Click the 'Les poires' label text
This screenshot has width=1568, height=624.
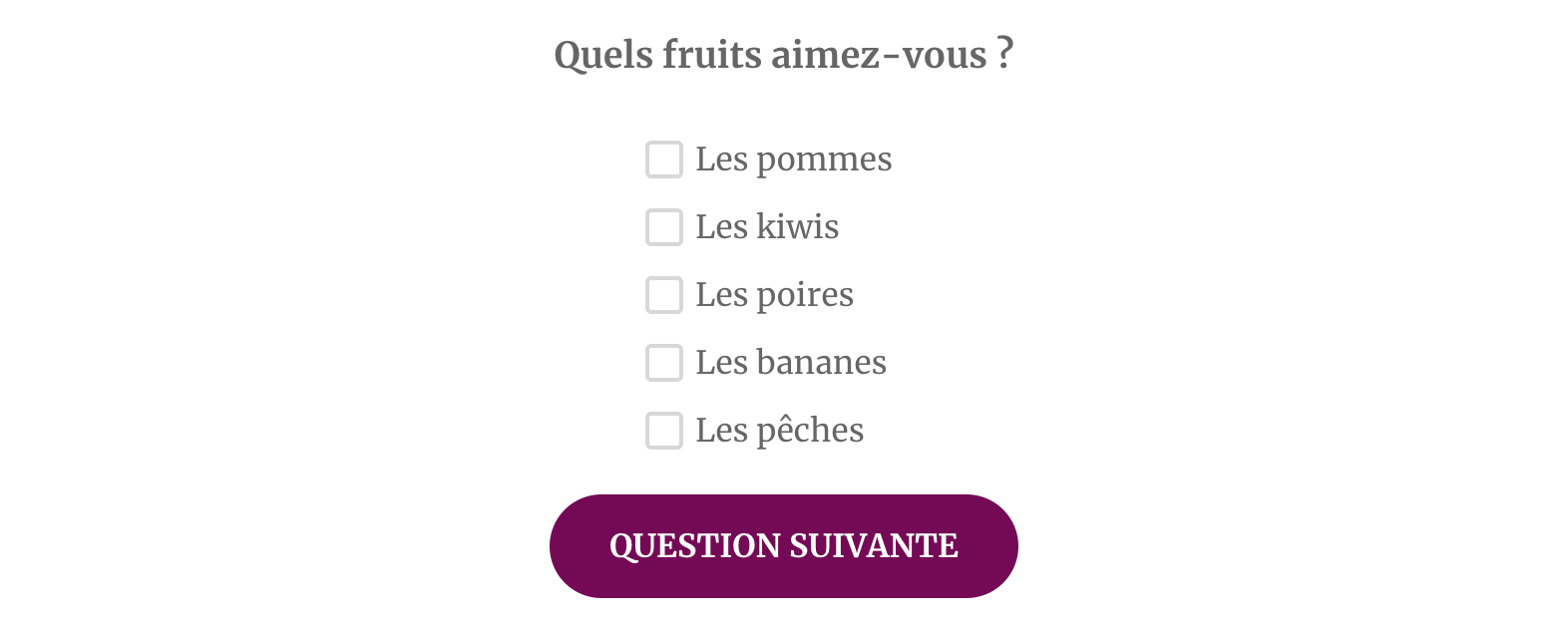coord(775,295)
